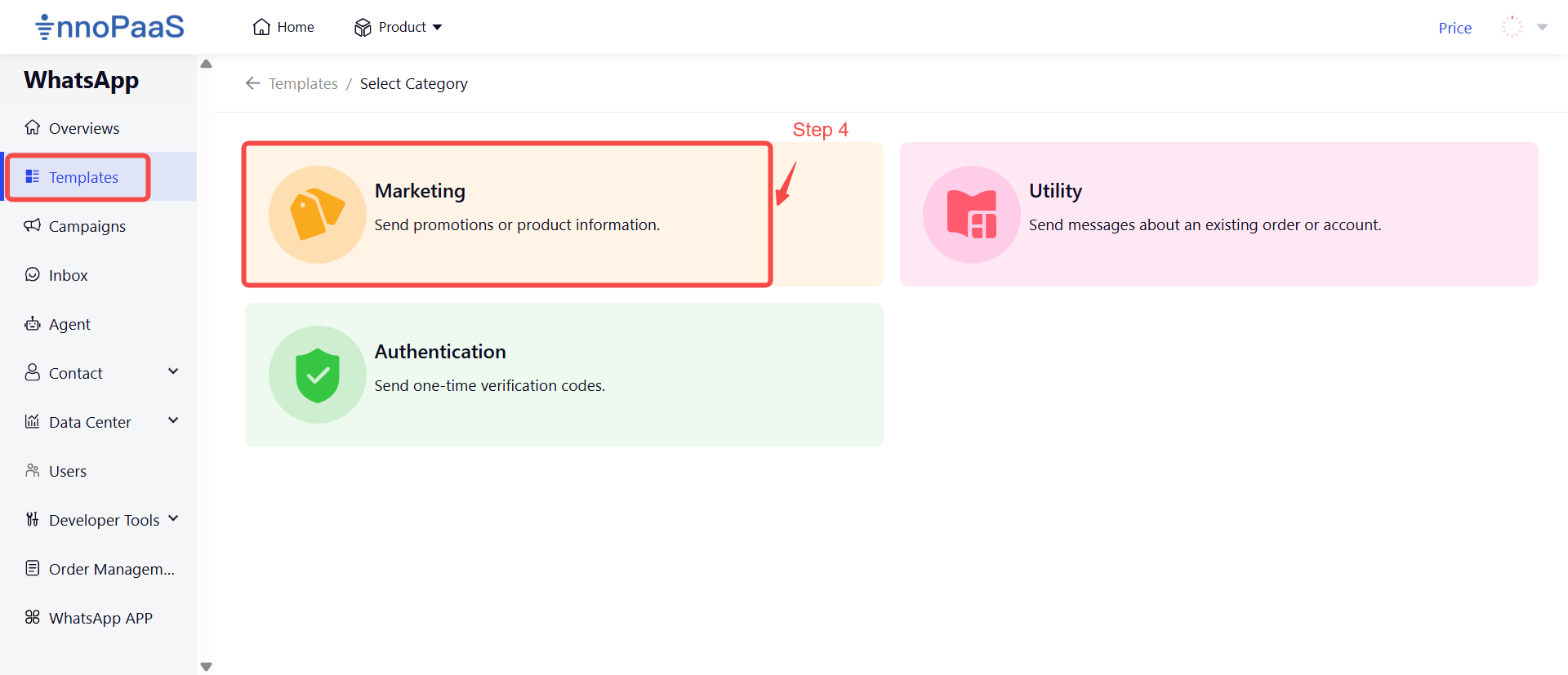Click the Utility pink layout icon
This screenshot has width=1568, height=675.
(x=972, y=215)
